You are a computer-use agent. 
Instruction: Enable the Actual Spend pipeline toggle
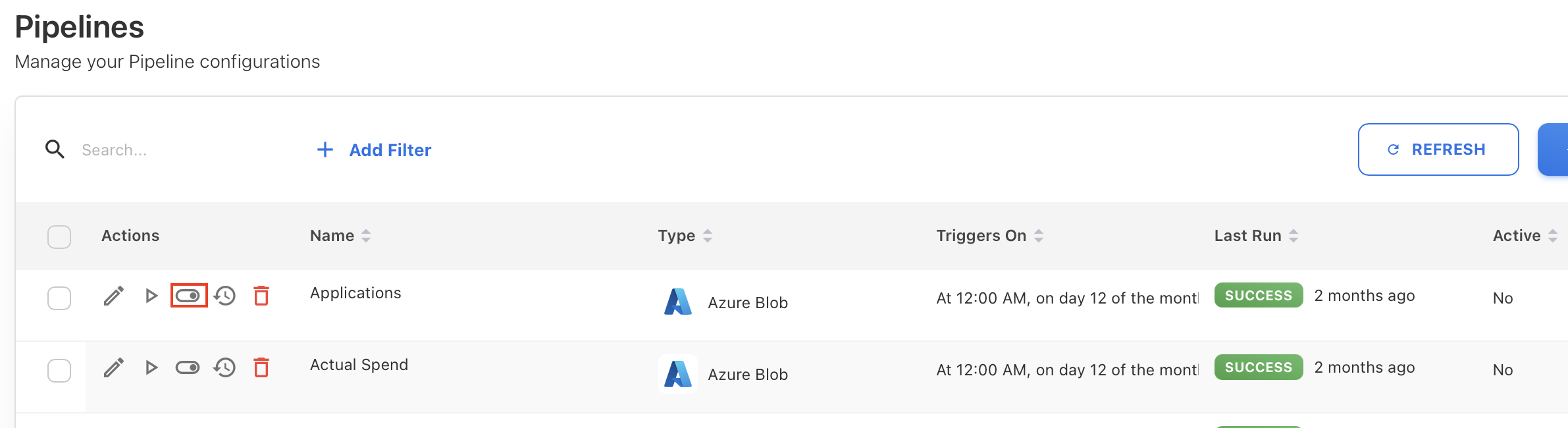188,368
